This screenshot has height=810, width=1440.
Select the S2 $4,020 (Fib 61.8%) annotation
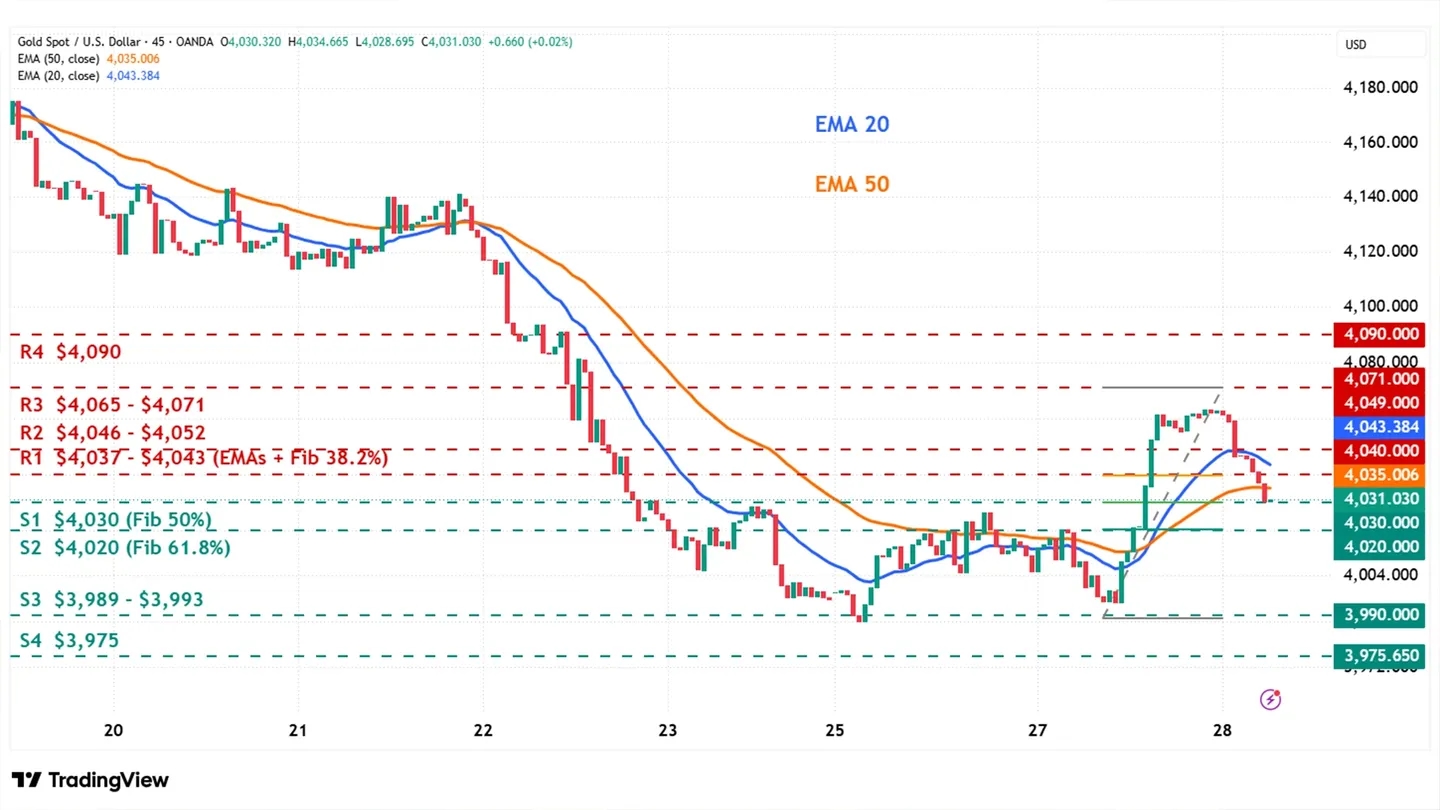point(125,547)
